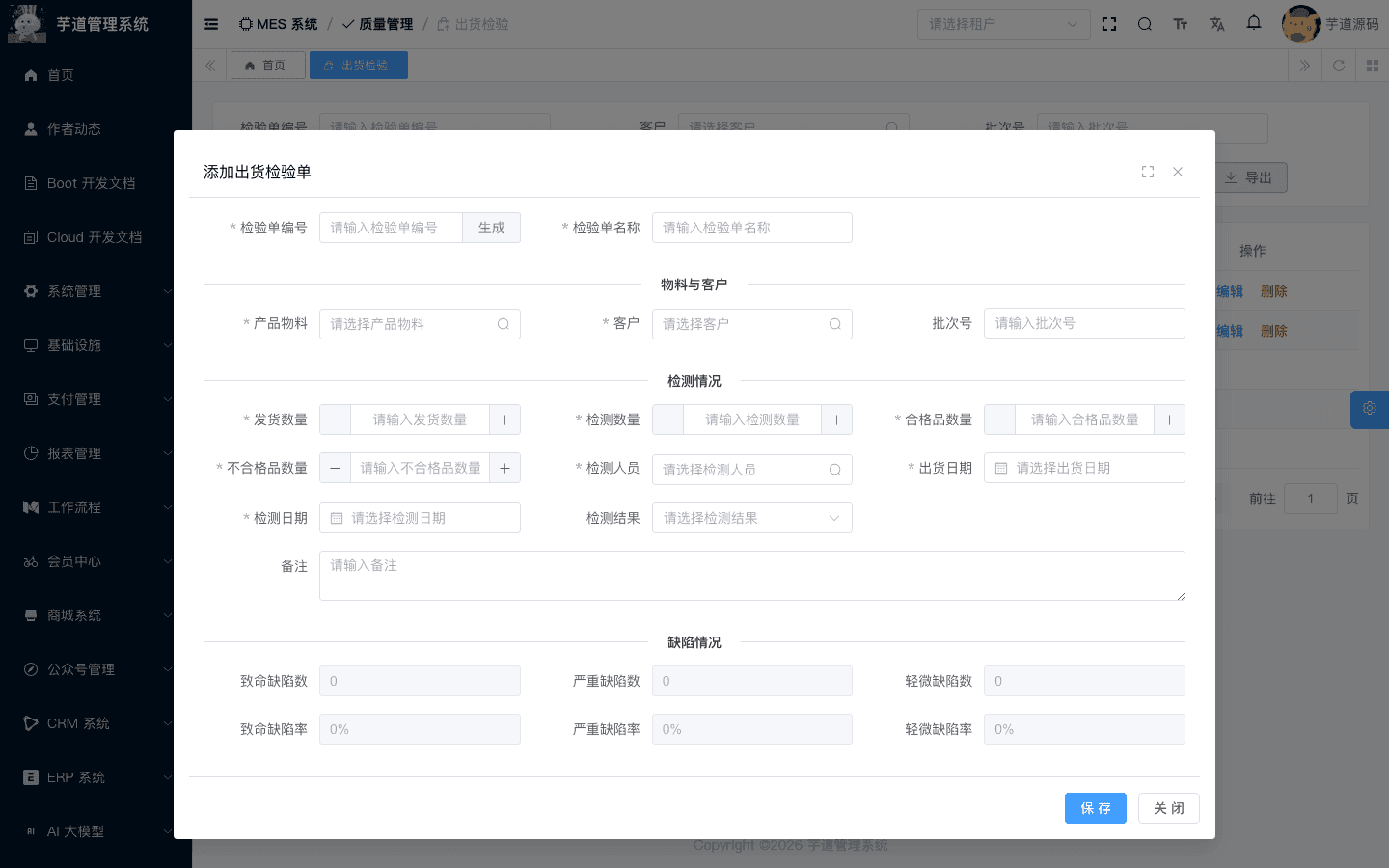Screen dimensions: 1389x868
Task: Click the fullscreen icon in the dialog header
Action: click(x=1148, y=172)
